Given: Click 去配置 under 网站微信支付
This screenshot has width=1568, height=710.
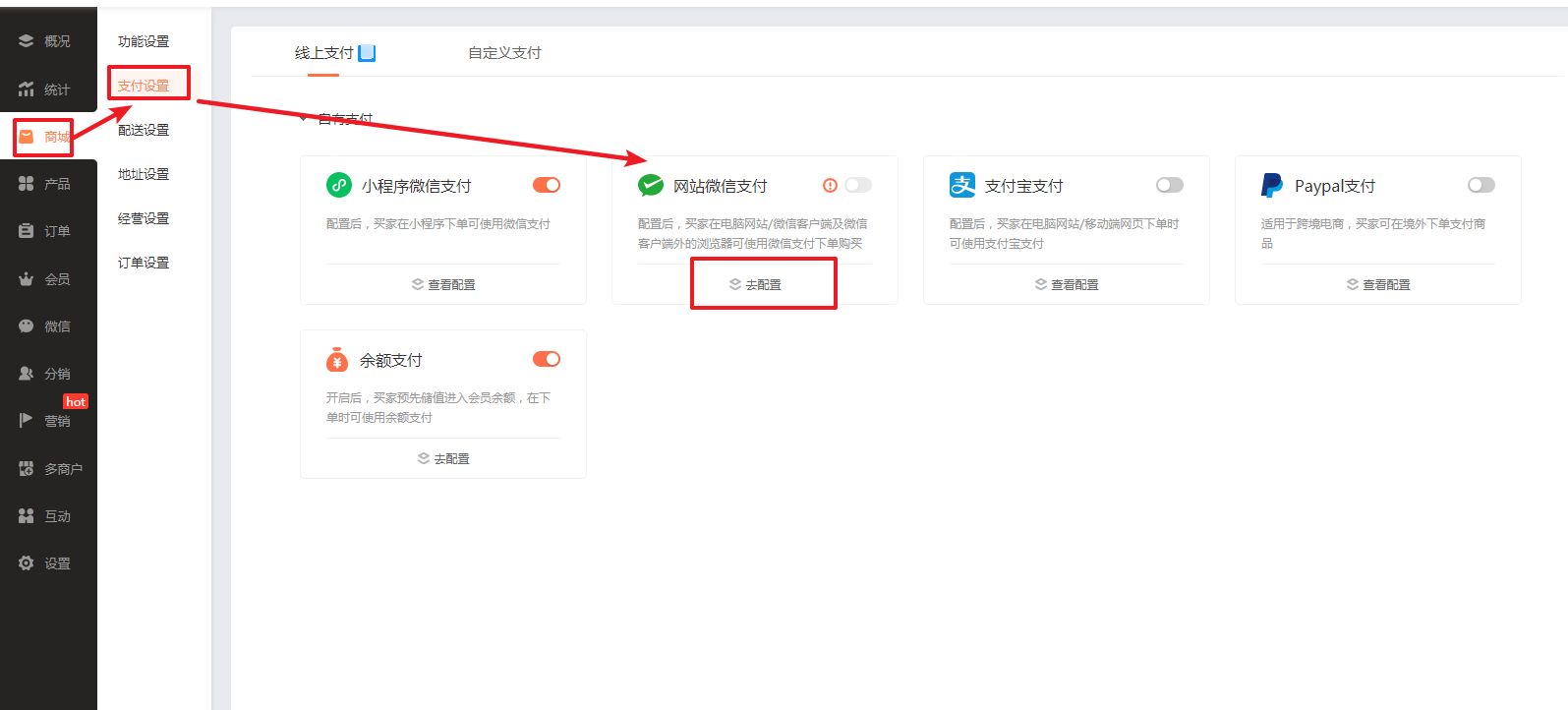Looking at the screenshot, I should [x=755, y=284].
